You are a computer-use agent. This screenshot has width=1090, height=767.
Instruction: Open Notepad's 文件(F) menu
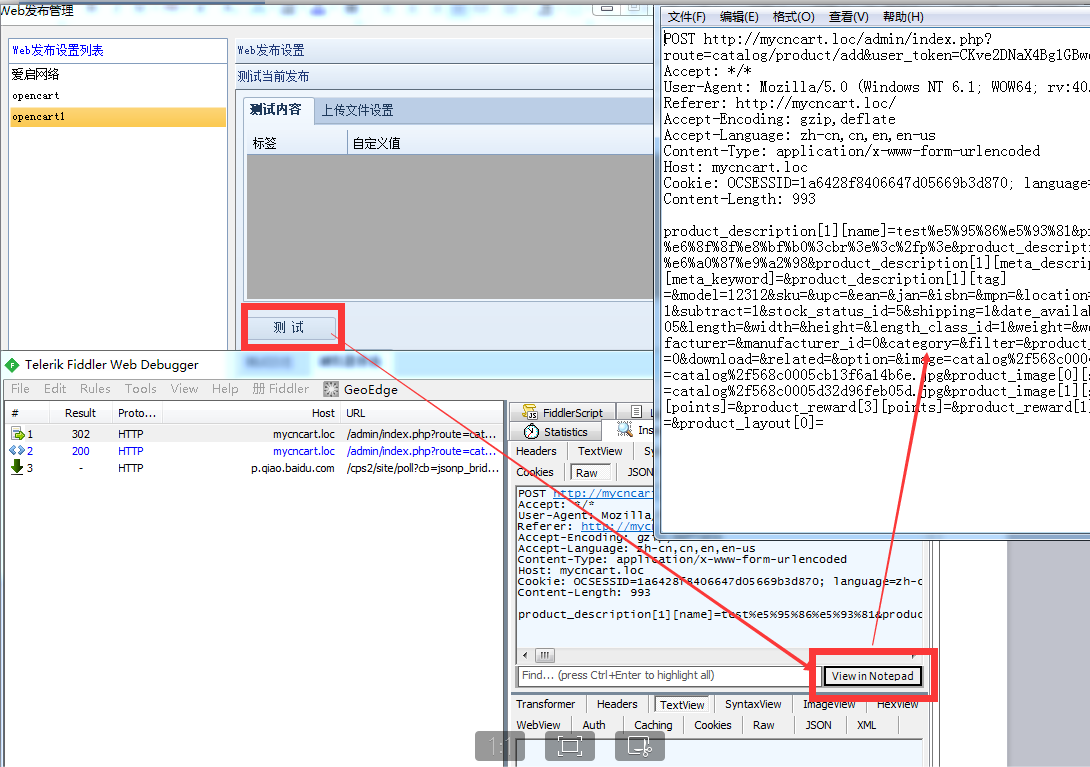pos(686,17)
